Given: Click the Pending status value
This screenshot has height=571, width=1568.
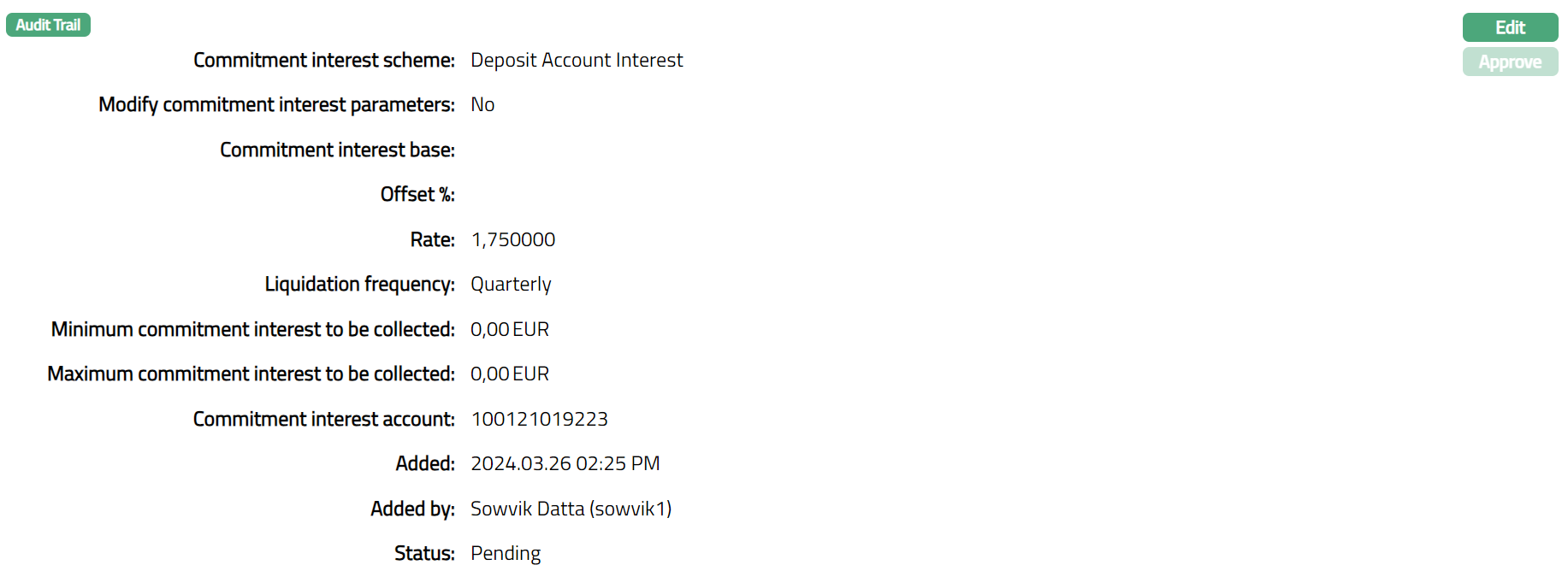Looking at the screenshot, I should [506, 554].
